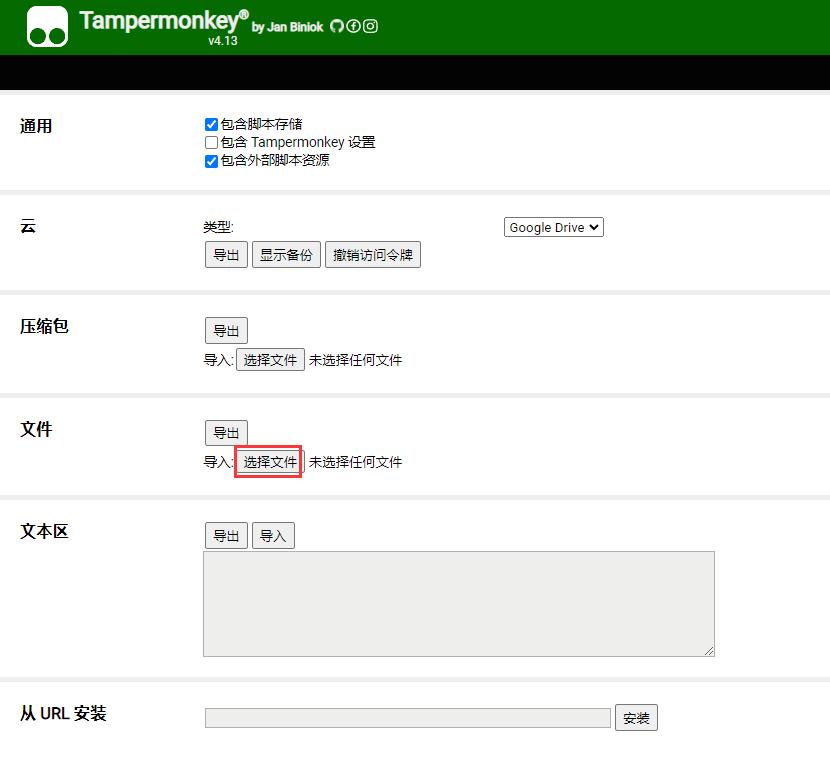Viewport: 830px width, 761px height.
Task: Choose file to import in 压缩包 section
Action: 270,360
